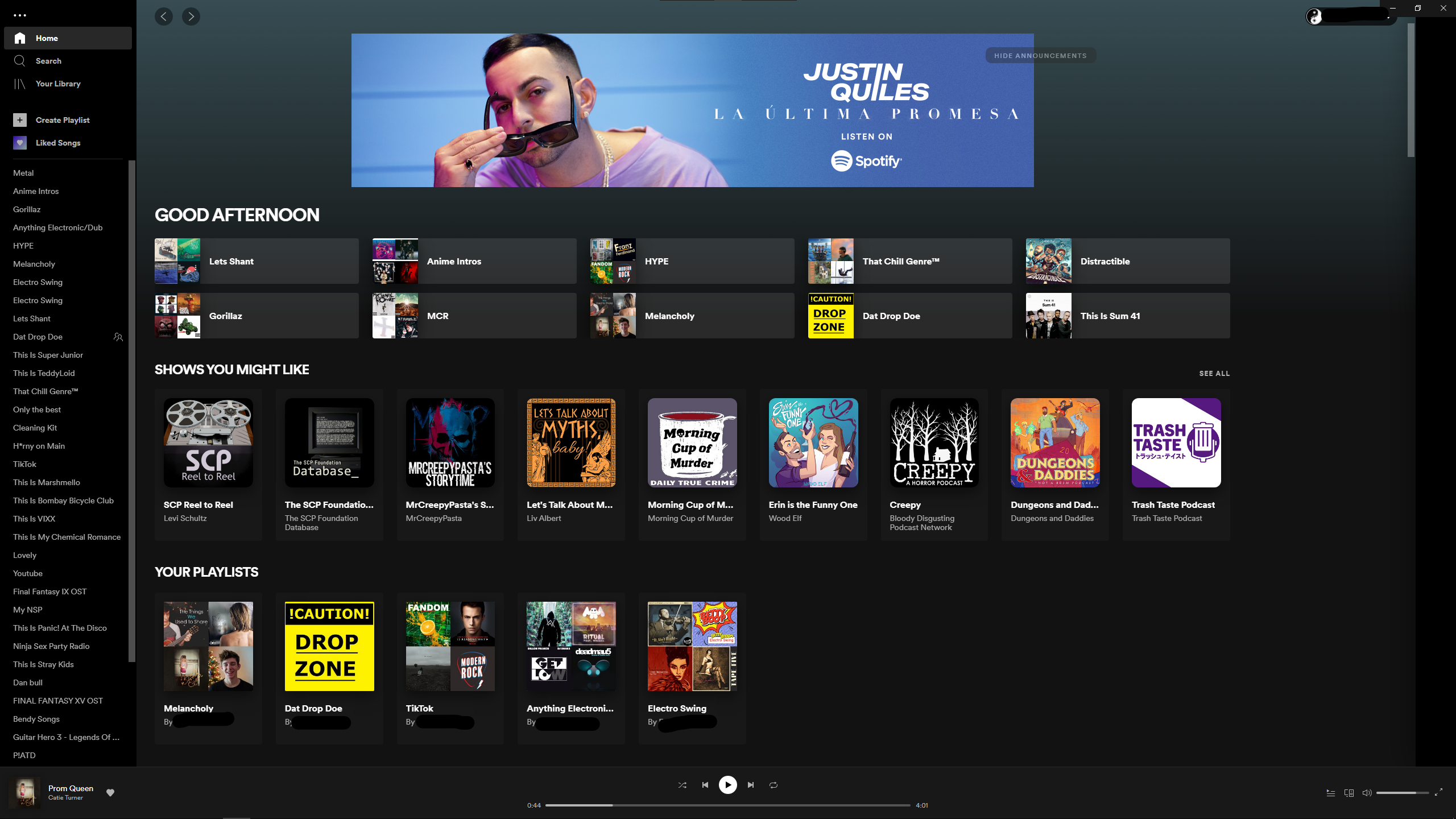The image size is (1456, 819).
Task: Enter full screen mode
Action: pyautogui.click(x=1439, y=792)
